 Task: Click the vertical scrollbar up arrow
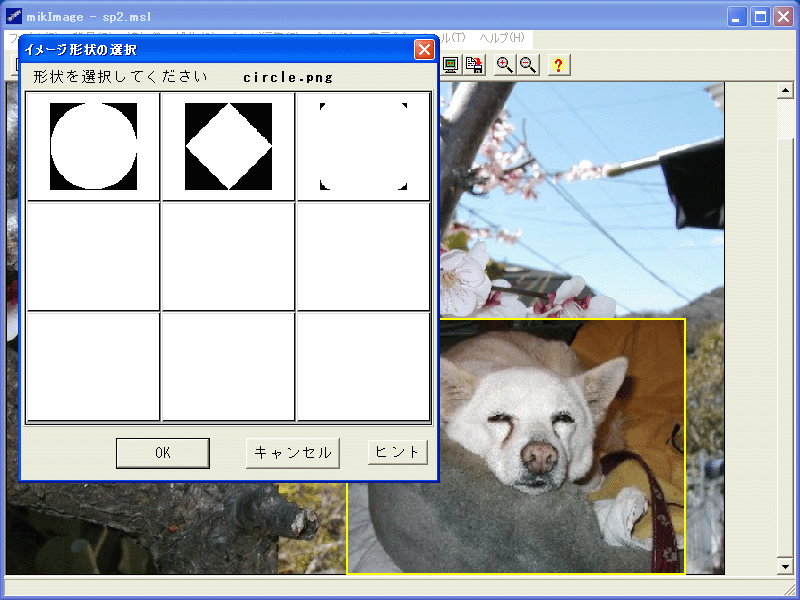(785, 91)
